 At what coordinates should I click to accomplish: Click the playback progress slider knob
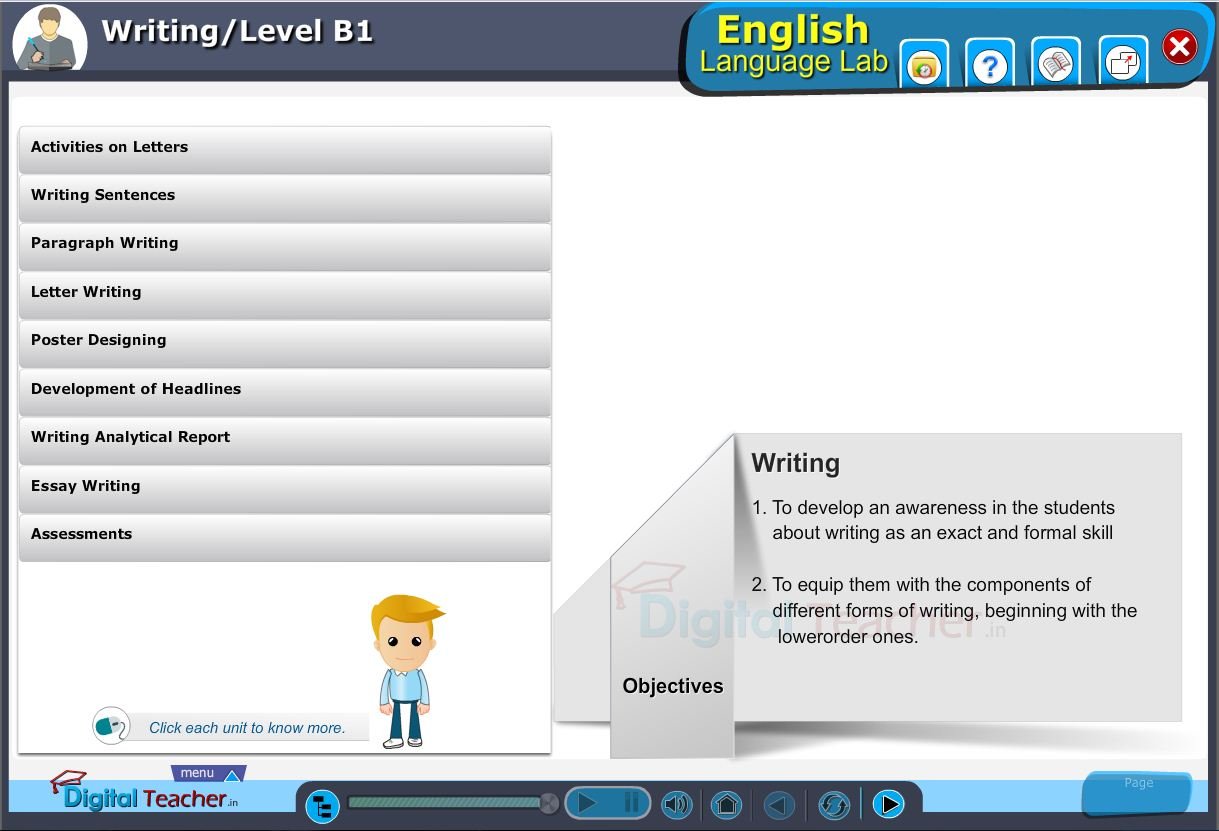(548, 802)
